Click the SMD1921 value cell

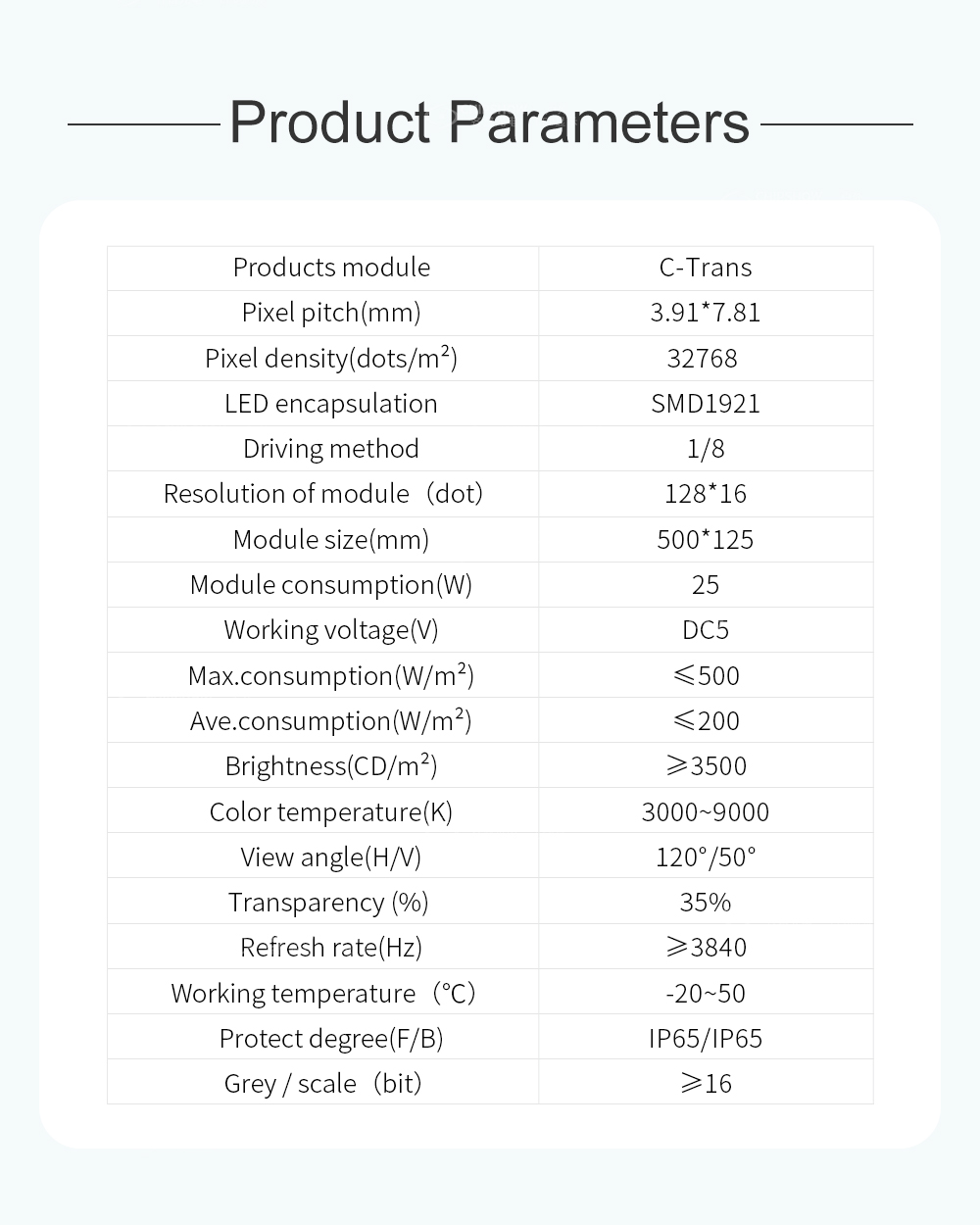(x=706, y=404)
